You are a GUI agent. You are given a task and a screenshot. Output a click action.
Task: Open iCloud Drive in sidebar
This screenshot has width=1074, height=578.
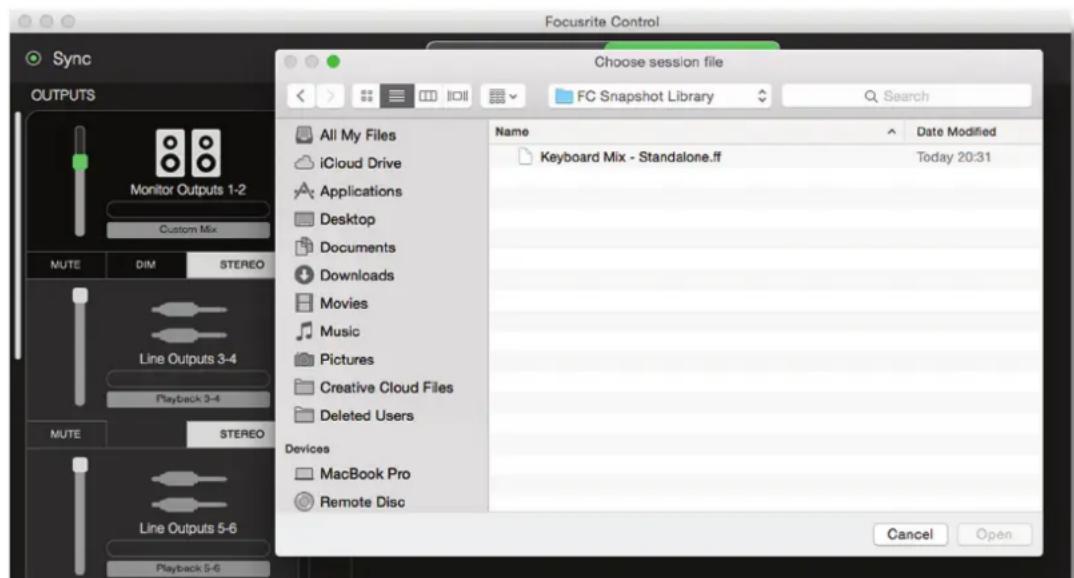click(x=348, y=163)
